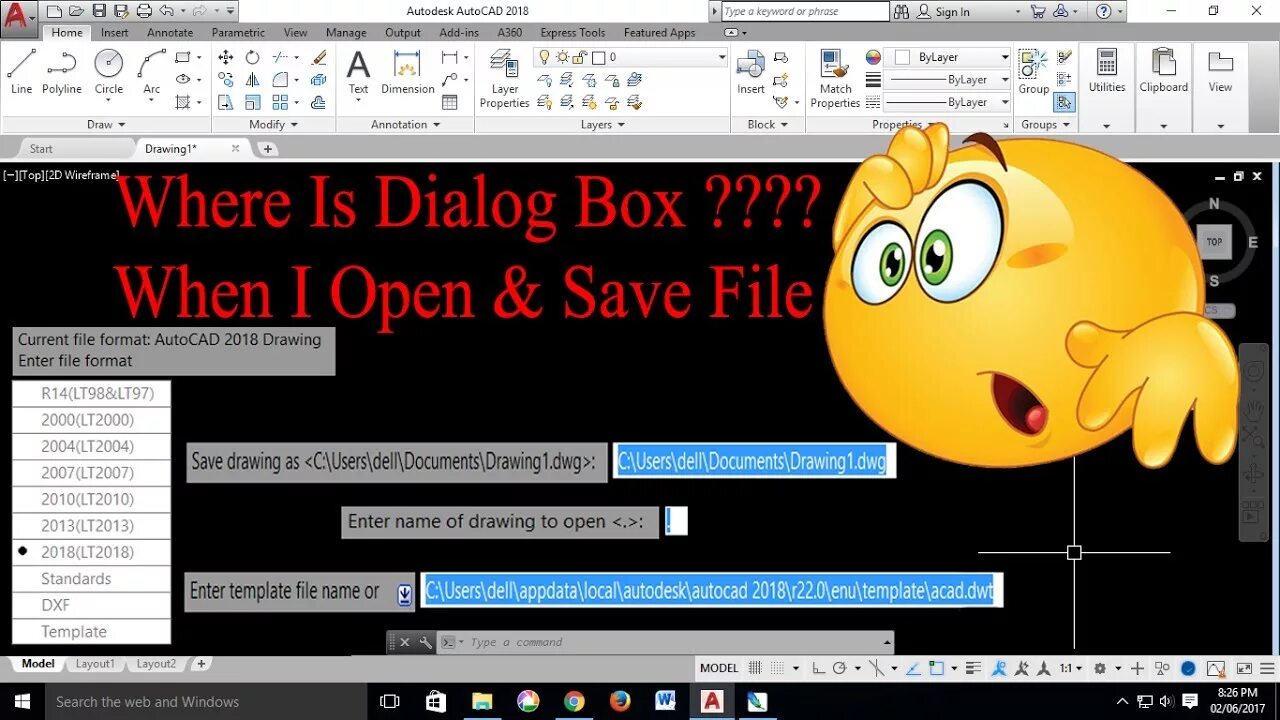The width and height of the screenshot is (1280, 720).
Task: Click the Stretch tool icon
Action: tap(226, 102)
